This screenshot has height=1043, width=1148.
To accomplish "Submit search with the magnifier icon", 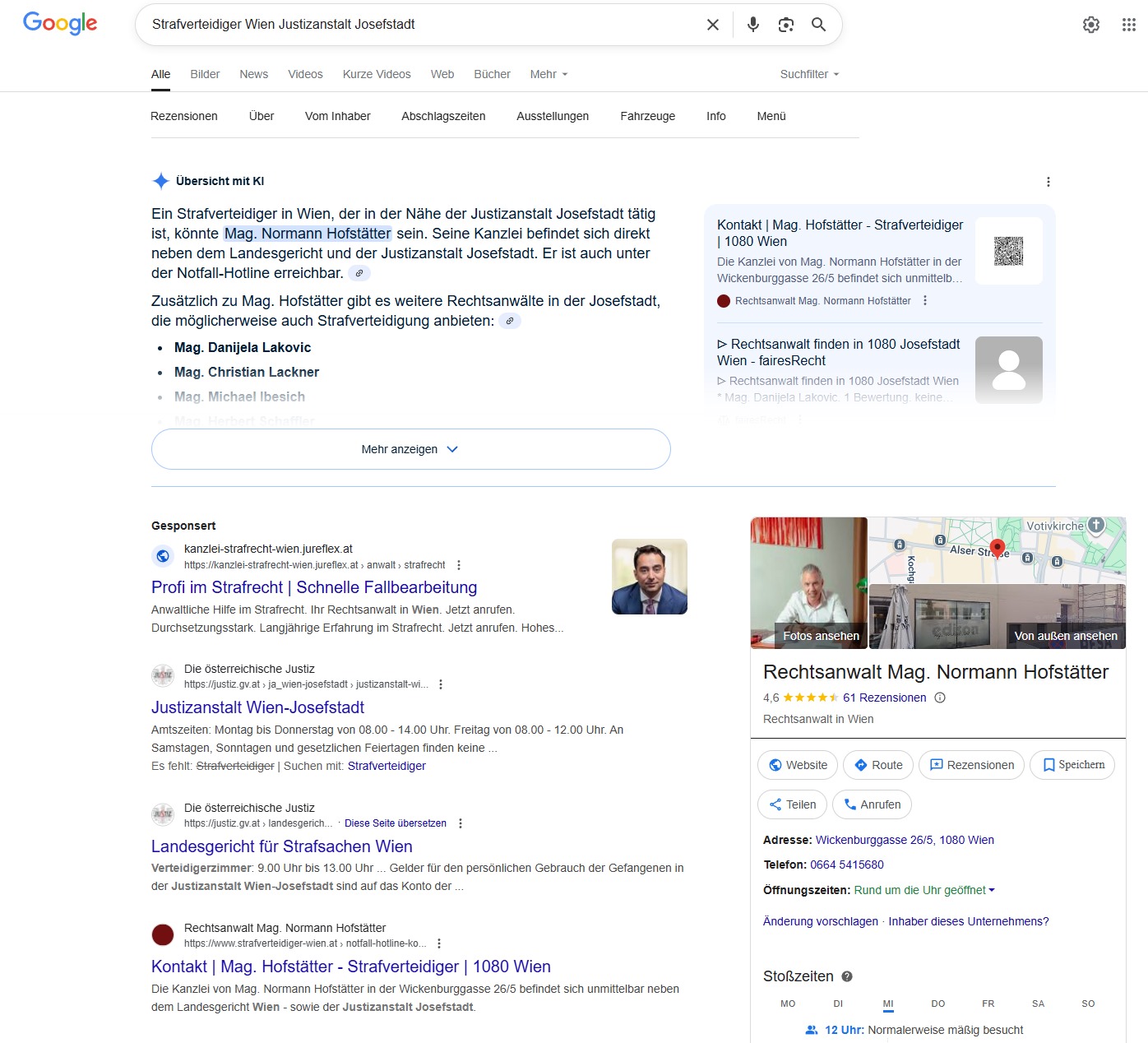I will pos(818,25).
